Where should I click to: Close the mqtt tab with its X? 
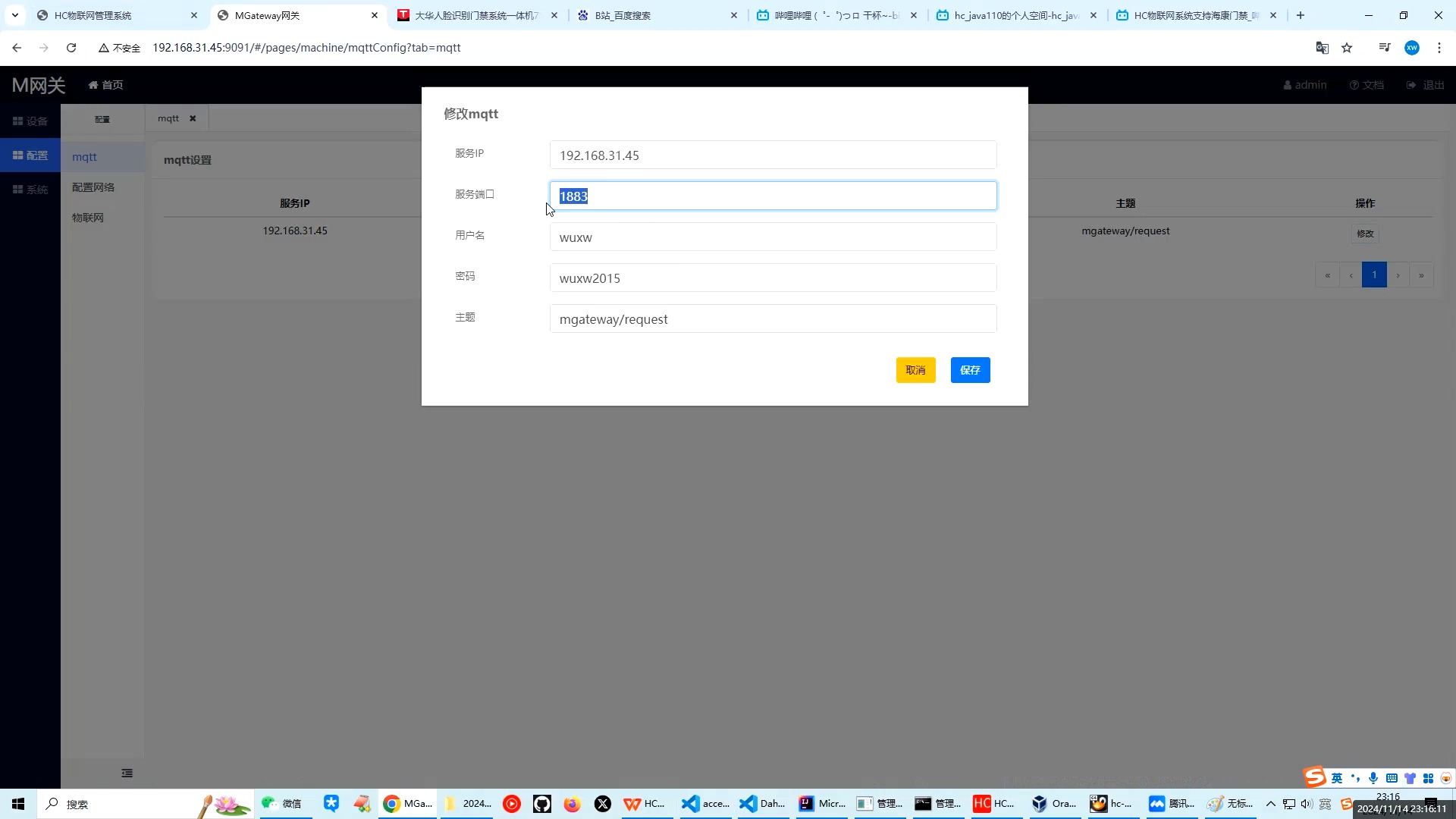[193, 118]
